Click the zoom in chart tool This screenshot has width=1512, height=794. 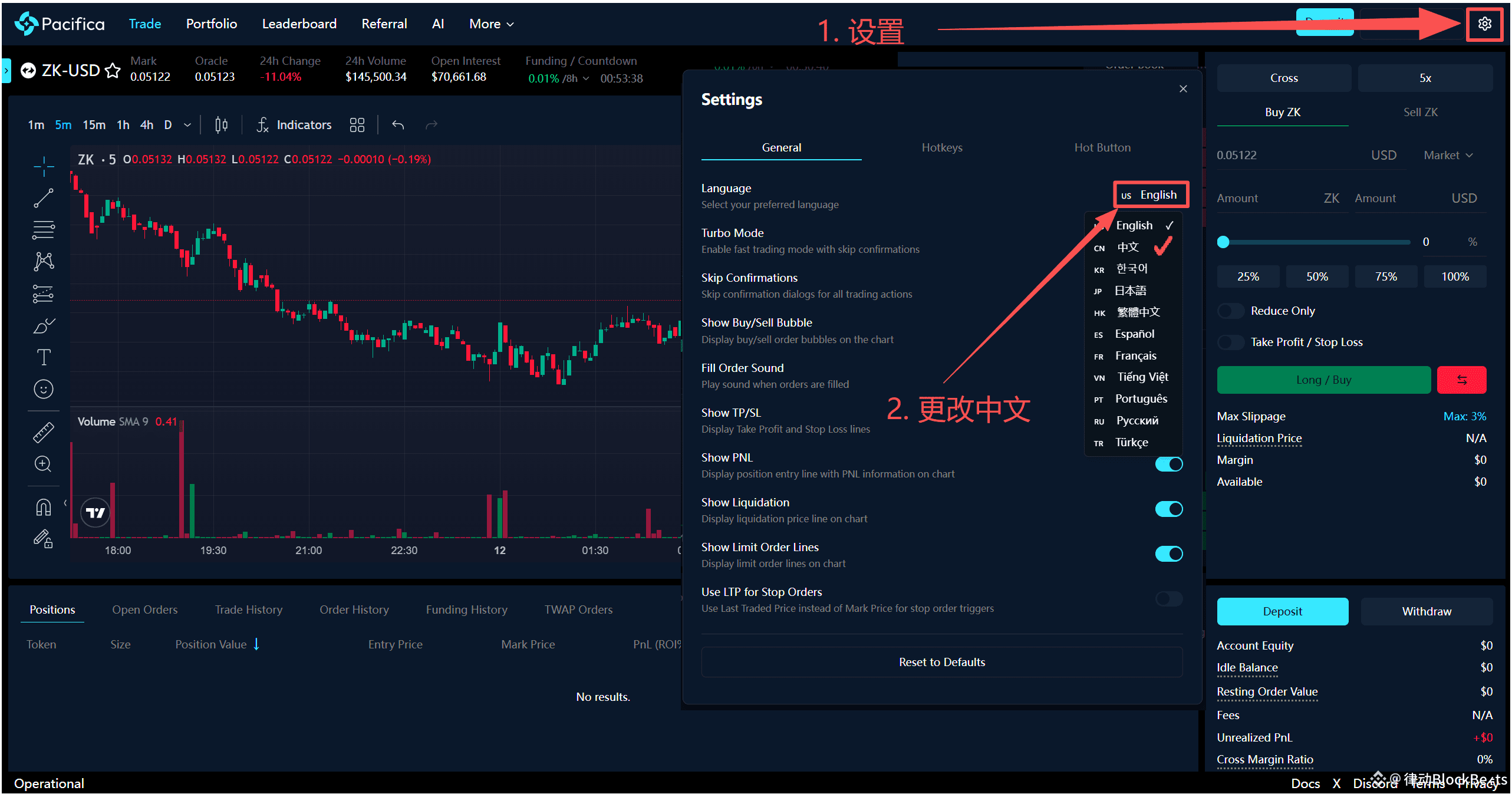[x=43, y=464]
